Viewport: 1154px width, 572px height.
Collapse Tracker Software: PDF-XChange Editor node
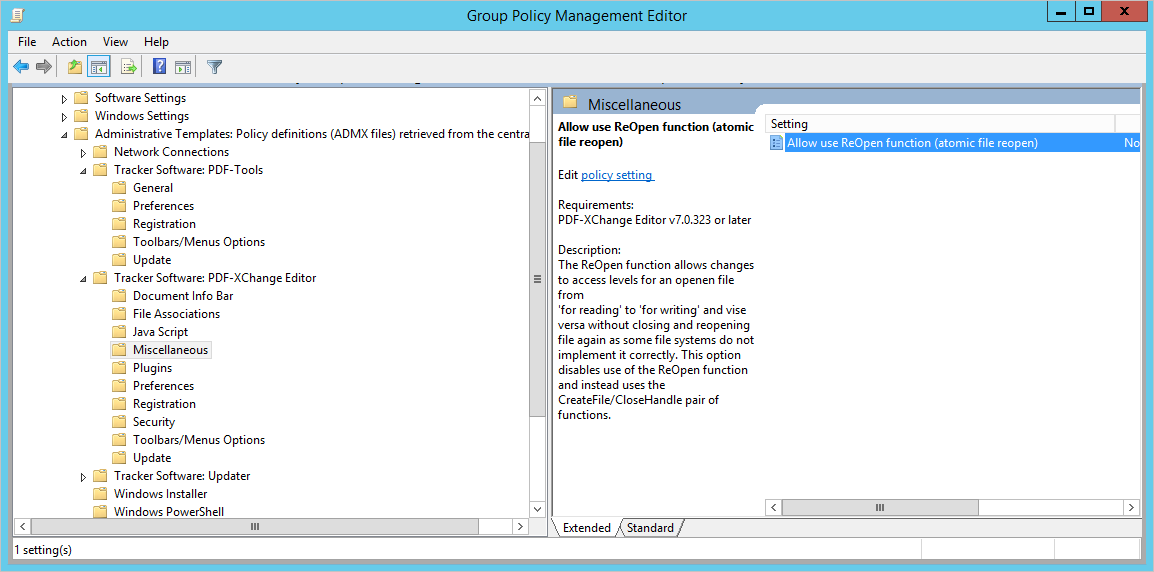(x=83, y=278)
